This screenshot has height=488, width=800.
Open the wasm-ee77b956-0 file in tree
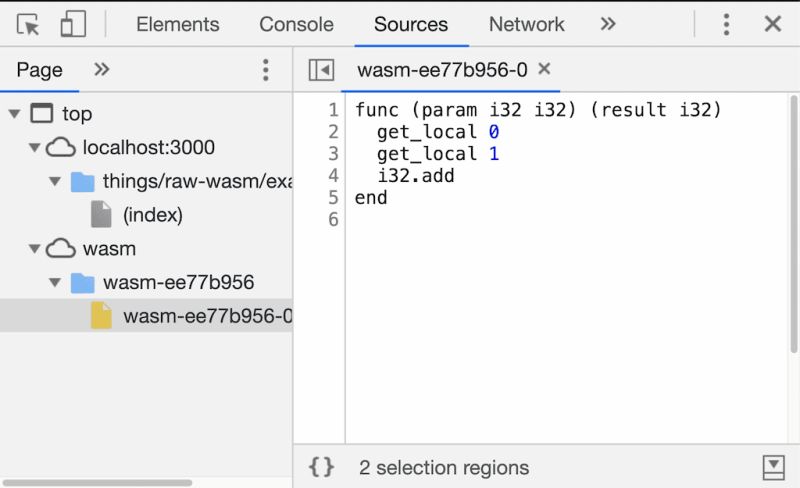click(208, 316)
